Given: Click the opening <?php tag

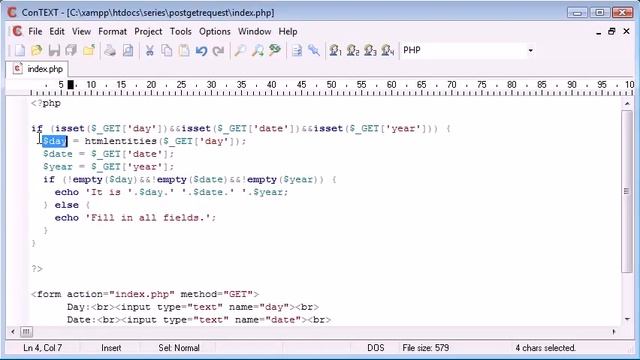Looking at the screenshot, I should pyautogui.click(x=46, y=103).
